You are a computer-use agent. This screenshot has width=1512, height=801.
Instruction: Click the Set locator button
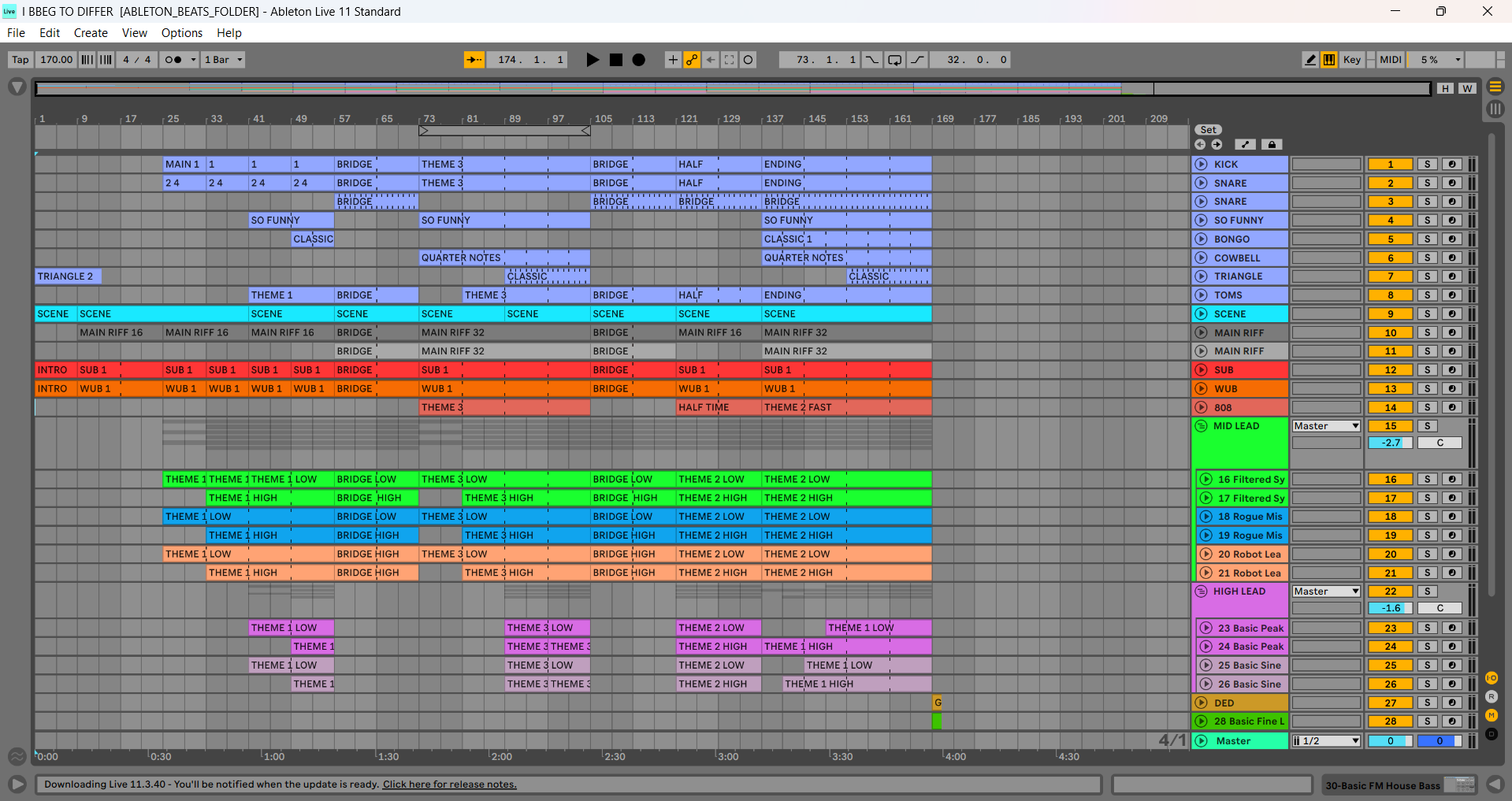click(1209, 130)
